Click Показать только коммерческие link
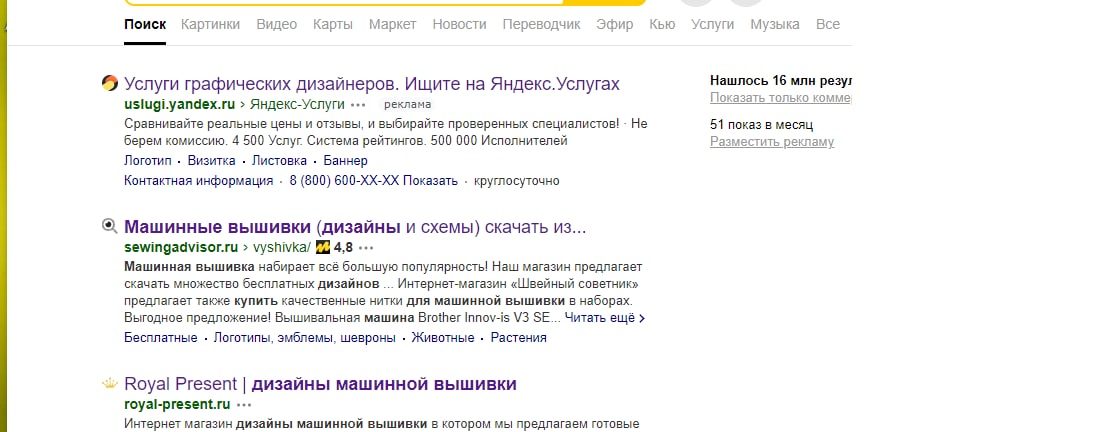The image size is (1107, 432). coord(781,98)
